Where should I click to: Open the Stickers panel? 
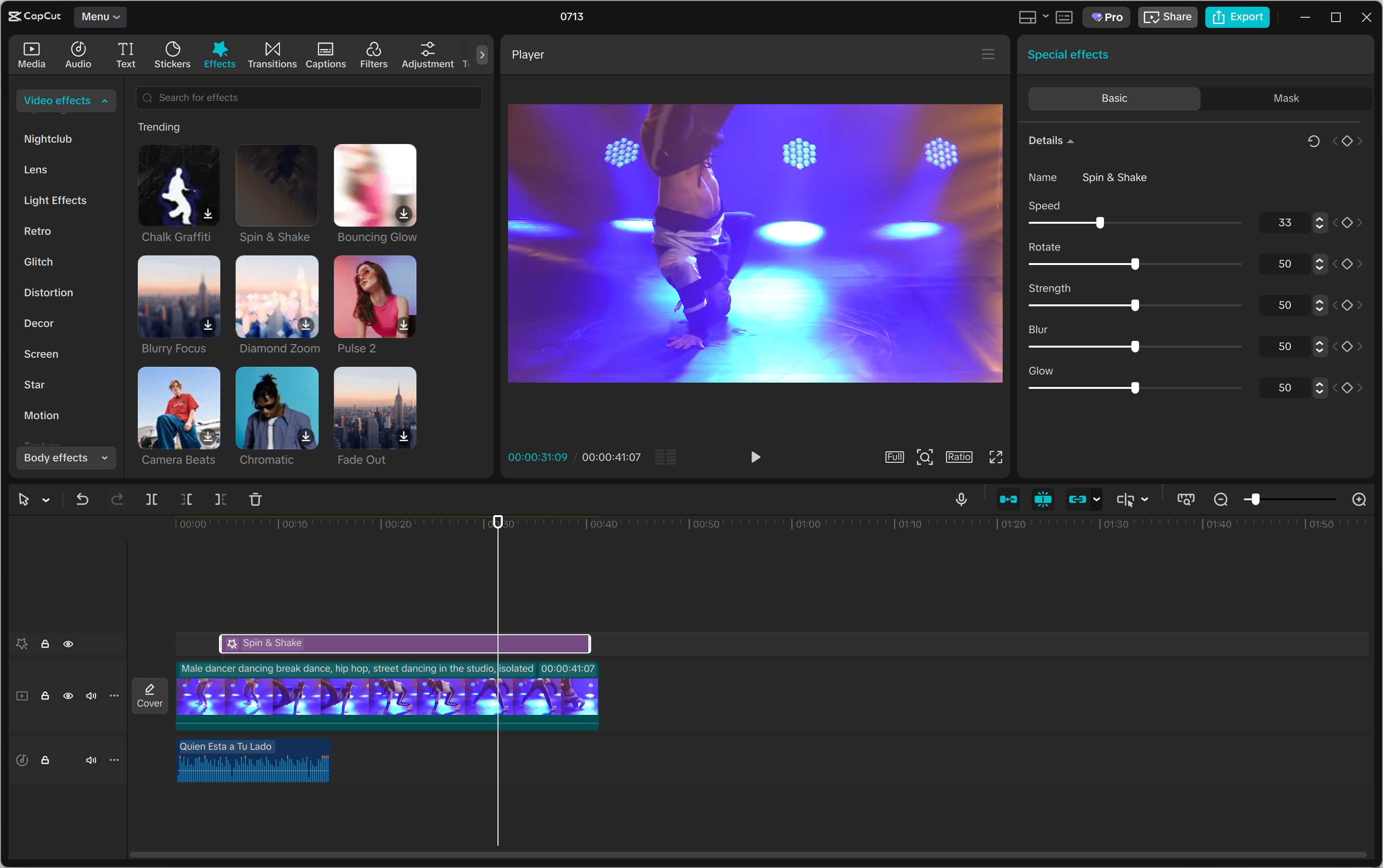pyautogui.click(x=172, y=55)
